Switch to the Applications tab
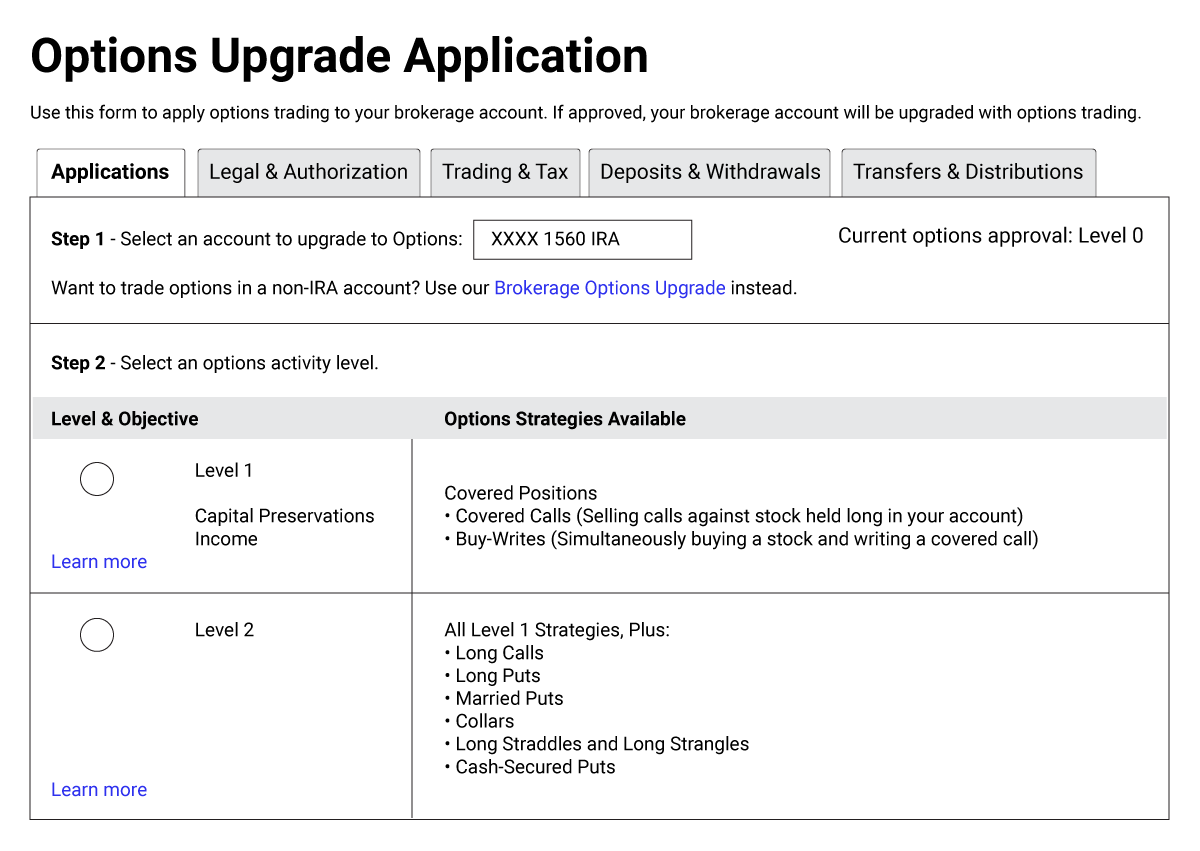The width and height of the screenshot is (1200, 851). [x=110, y=172]
